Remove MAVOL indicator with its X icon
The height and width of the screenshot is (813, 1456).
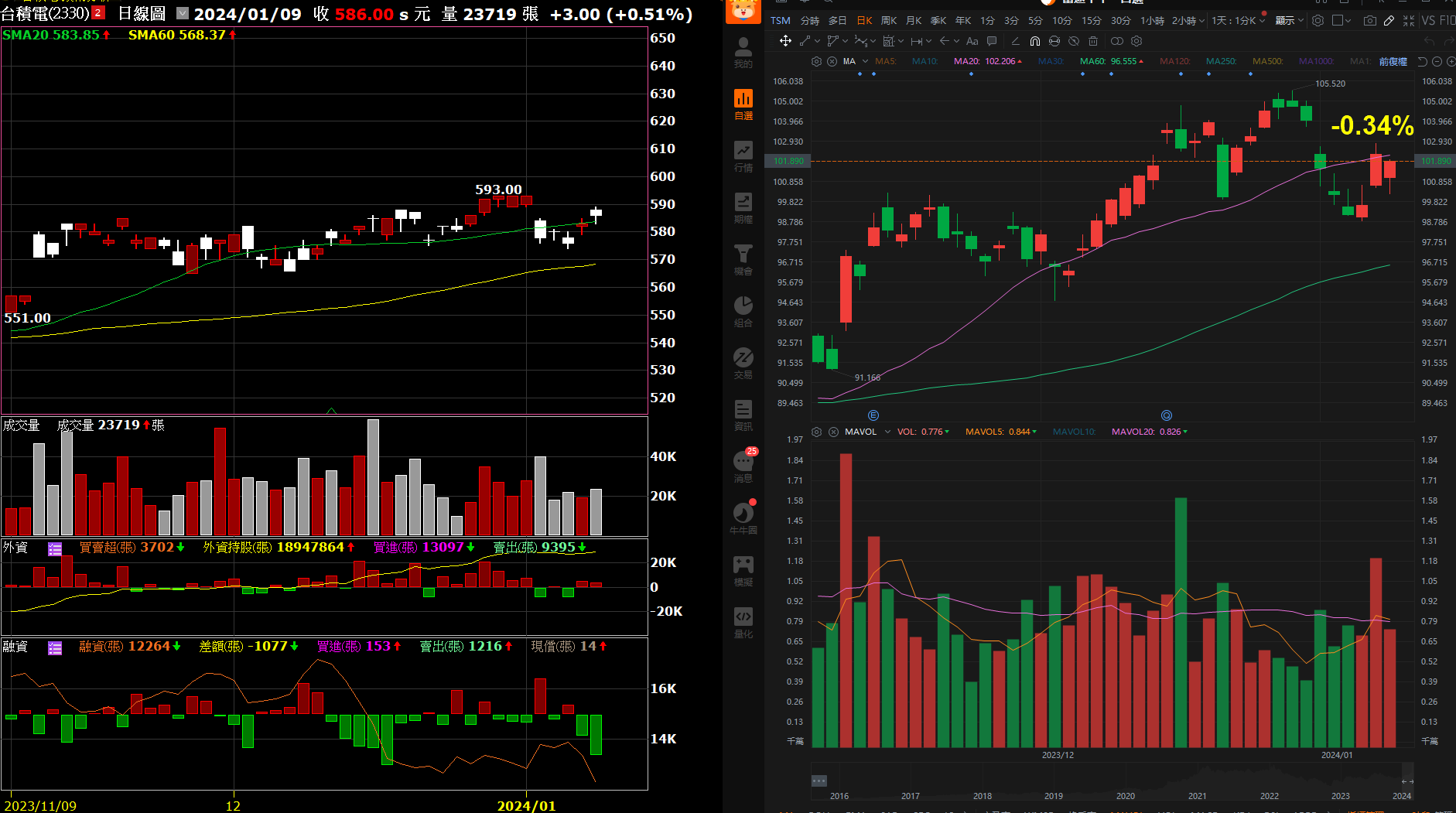[x=833, y=432]
